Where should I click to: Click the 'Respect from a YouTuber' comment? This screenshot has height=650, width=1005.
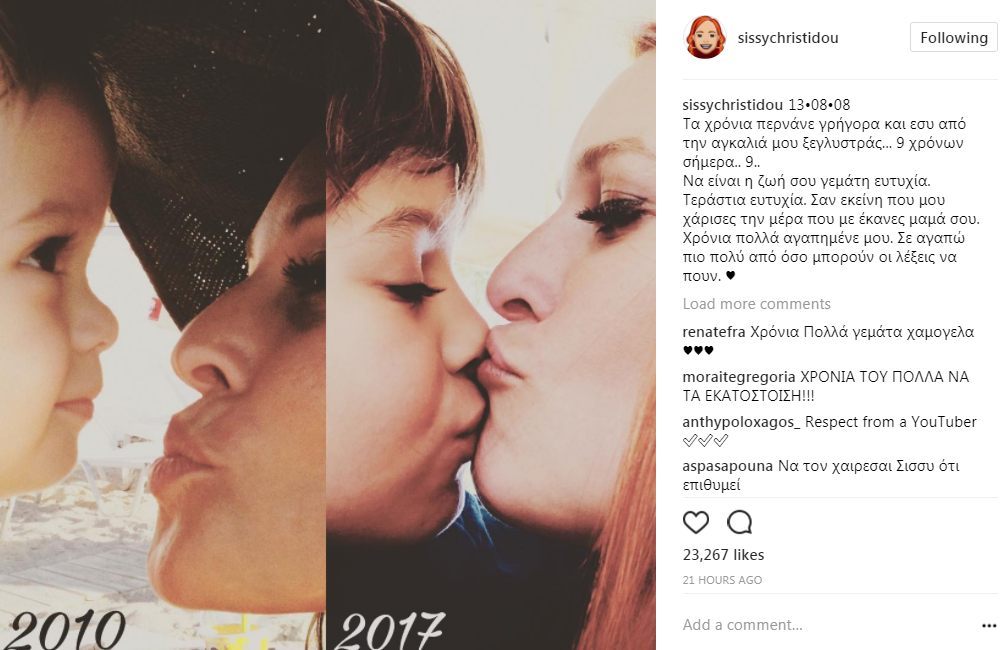[x=891, y=422]
